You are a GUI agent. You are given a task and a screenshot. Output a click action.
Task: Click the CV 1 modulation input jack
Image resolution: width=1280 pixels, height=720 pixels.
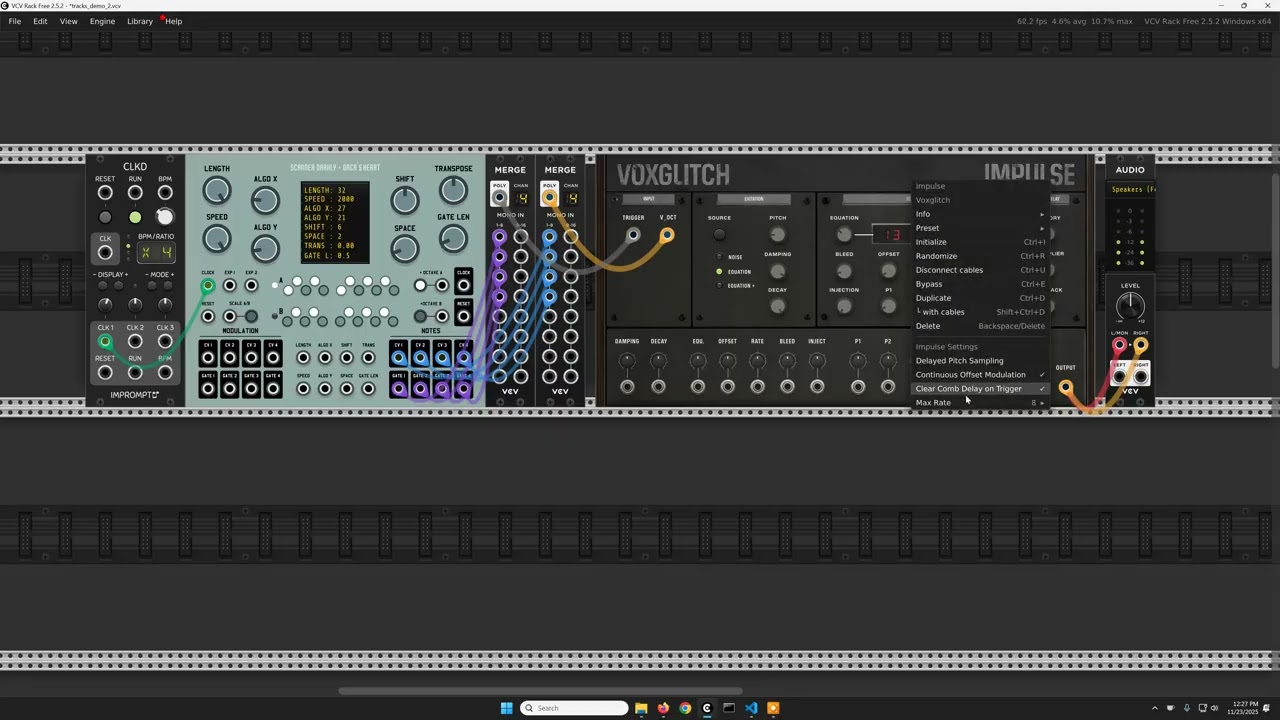(x=208, y=357)
